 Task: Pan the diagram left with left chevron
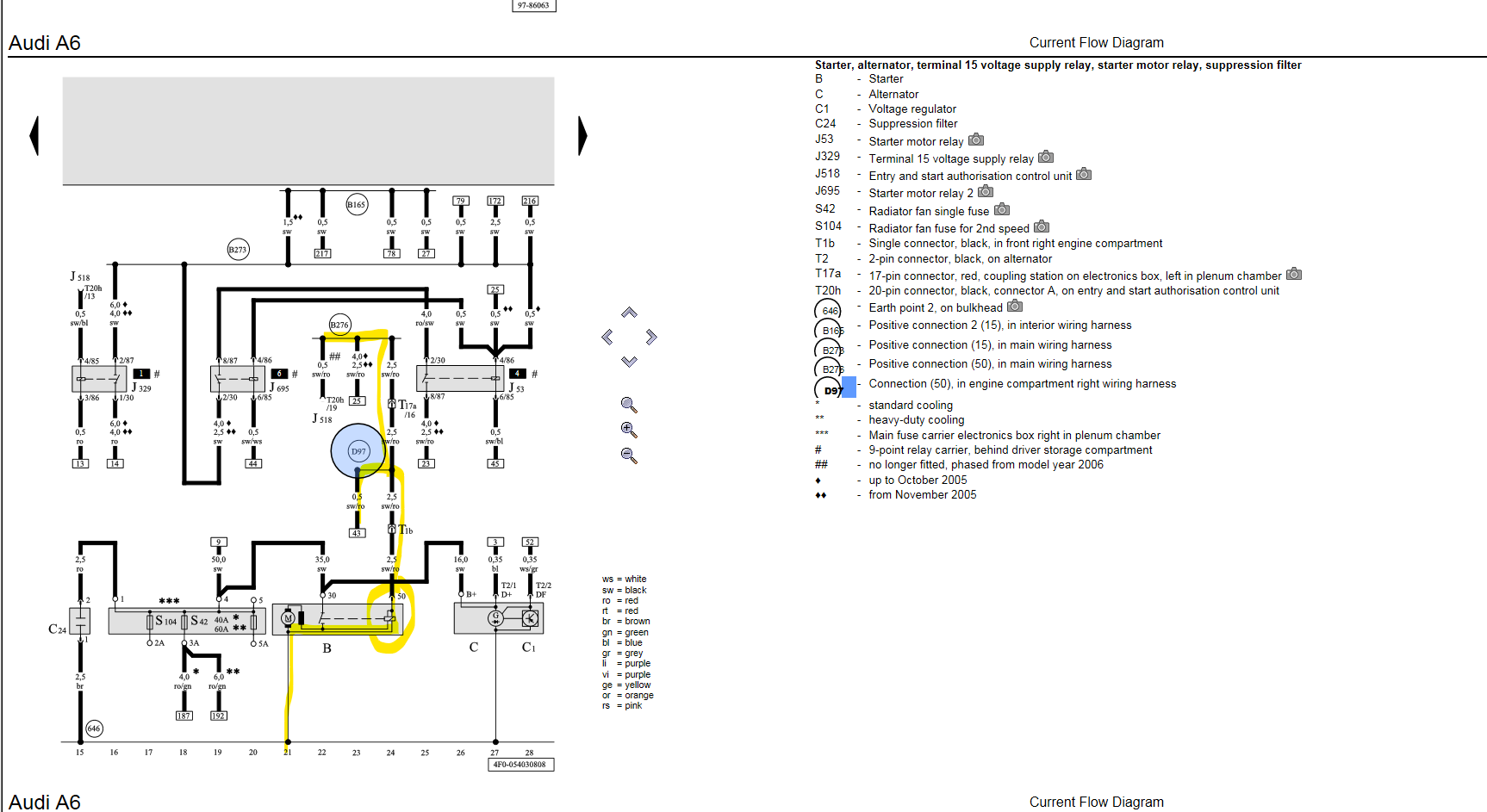(x=607, y=337)
